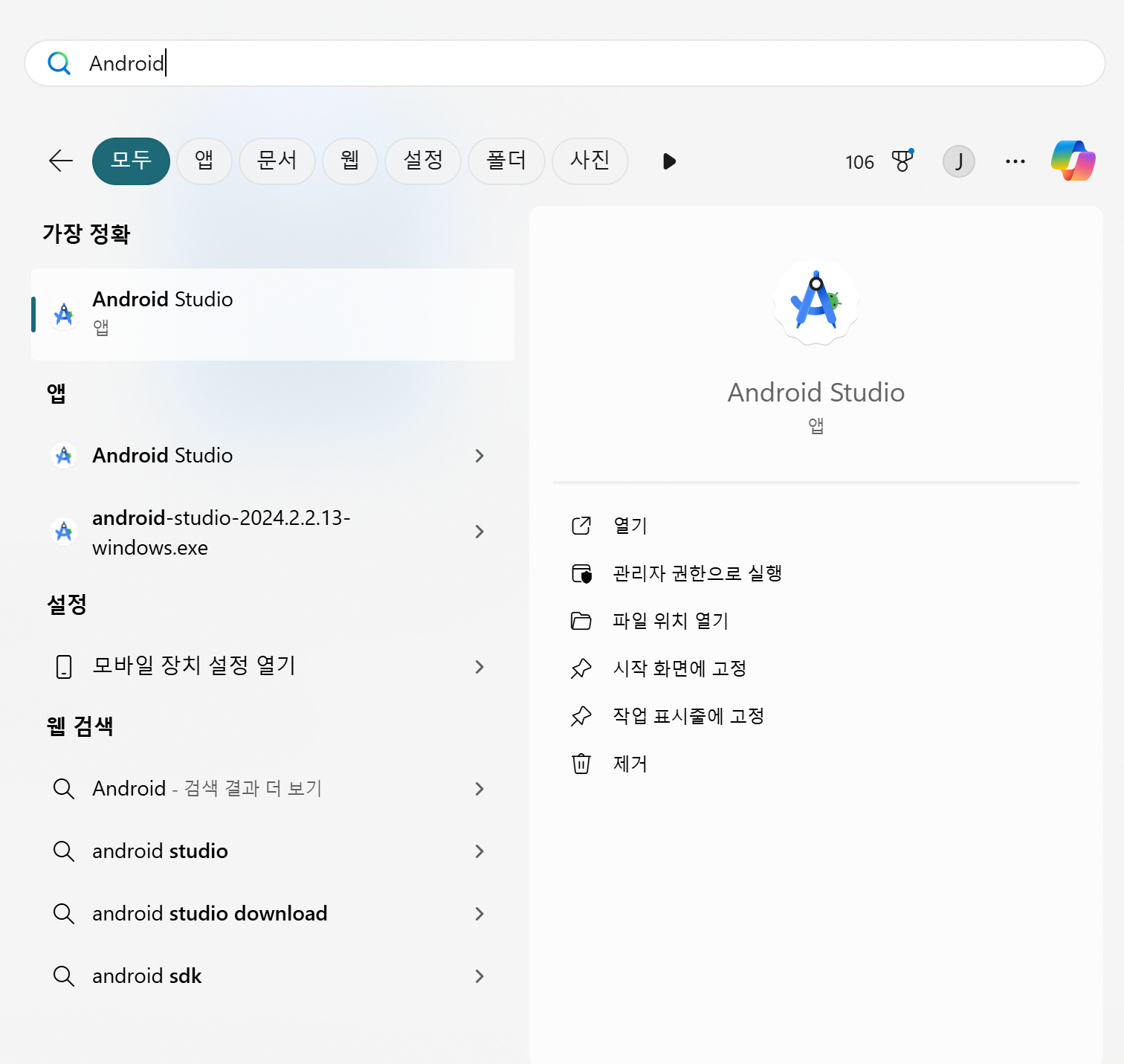Click the trash icon for 제거

[581, 764]
